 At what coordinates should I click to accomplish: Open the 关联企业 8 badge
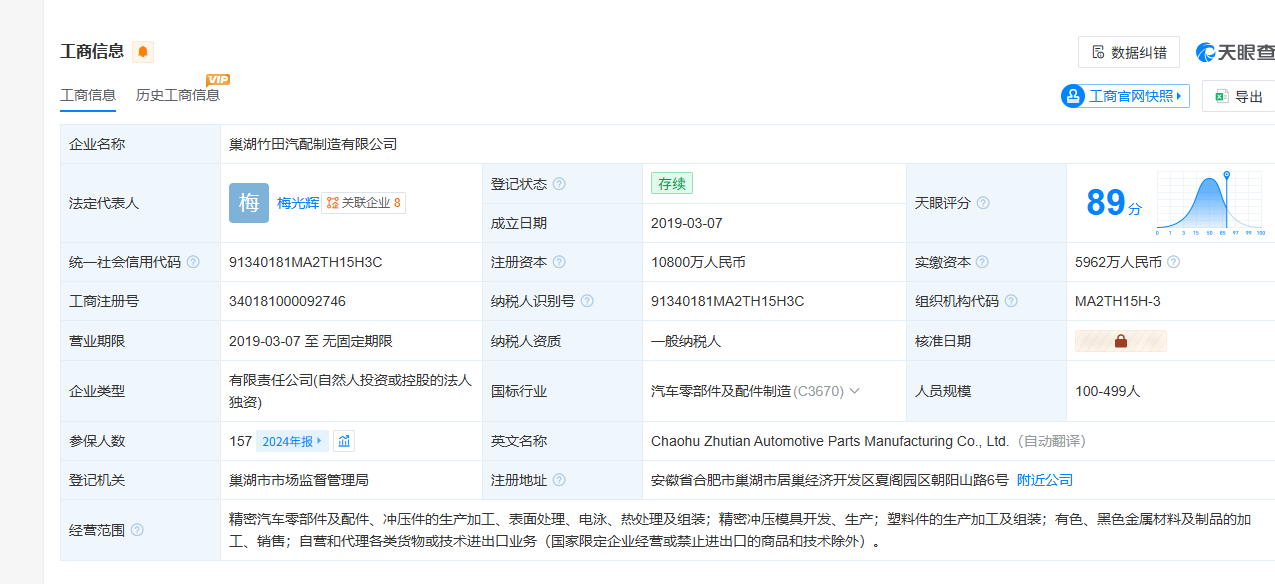[x=364, y=203]
